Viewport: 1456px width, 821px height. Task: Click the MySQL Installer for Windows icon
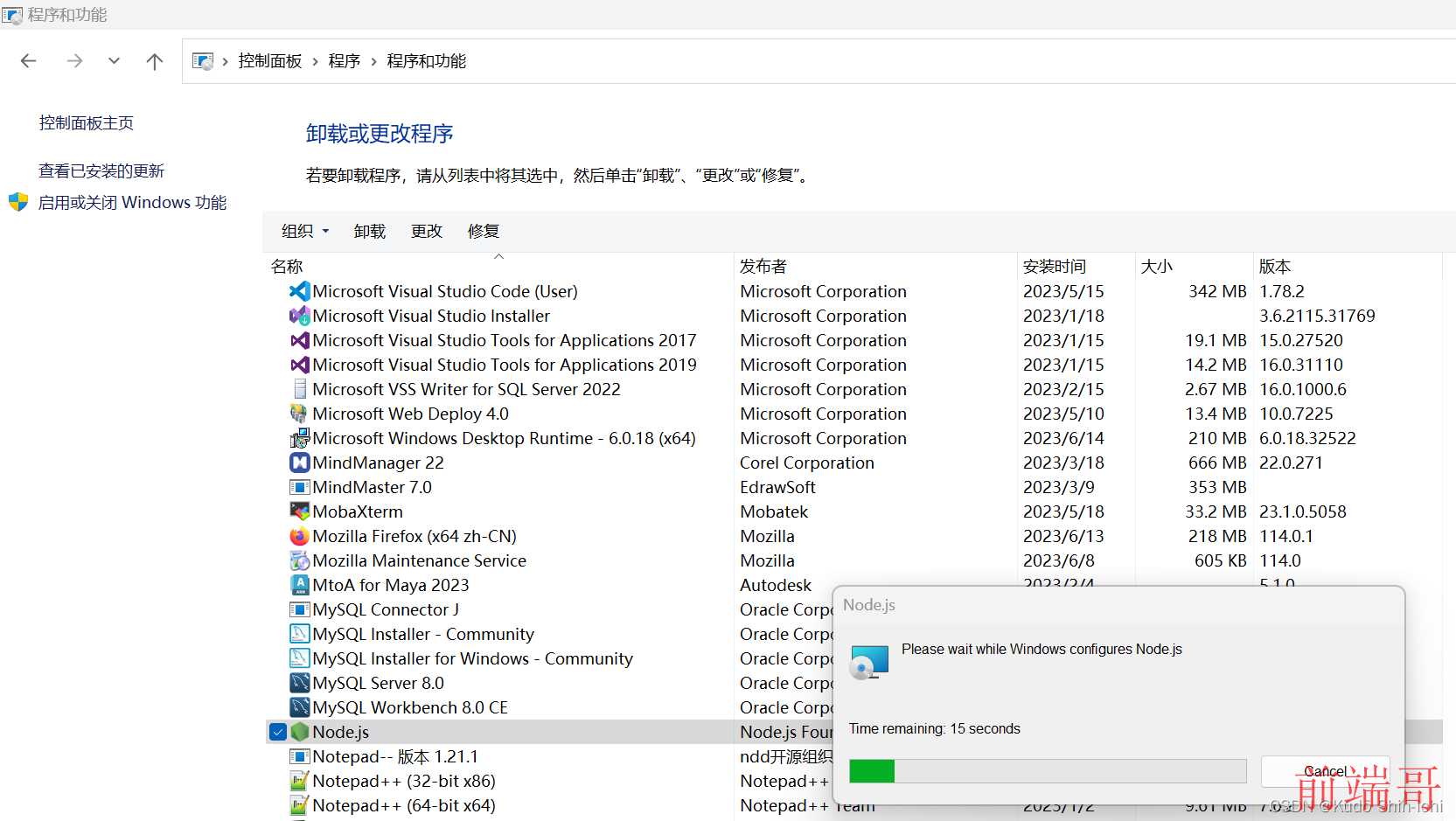tap(300, 658)
